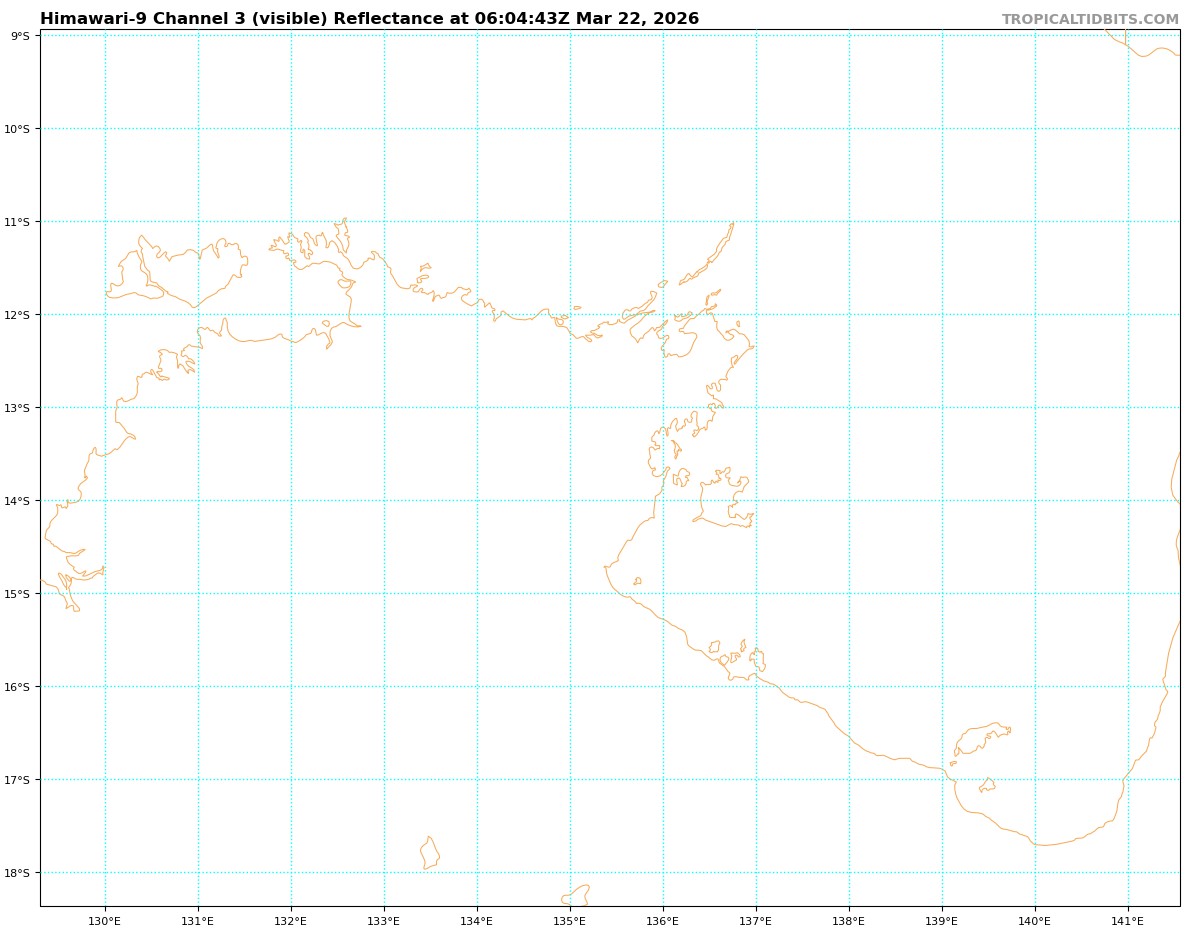
Task: Select the 138°E longitude axis label
Action: 849,921
